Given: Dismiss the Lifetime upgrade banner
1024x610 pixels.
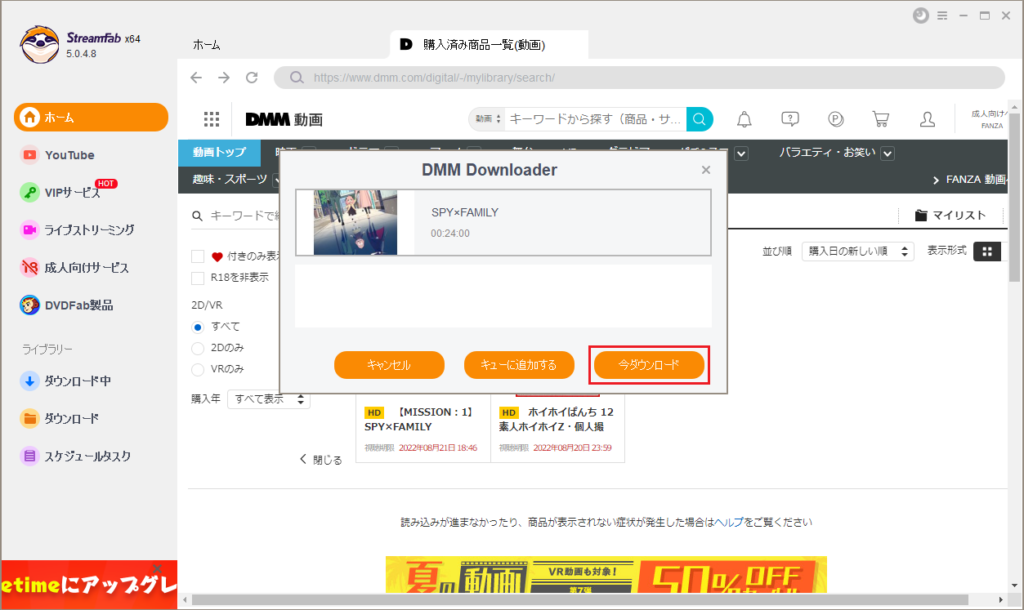Looking at the screenshot, I should pos(157,568).
